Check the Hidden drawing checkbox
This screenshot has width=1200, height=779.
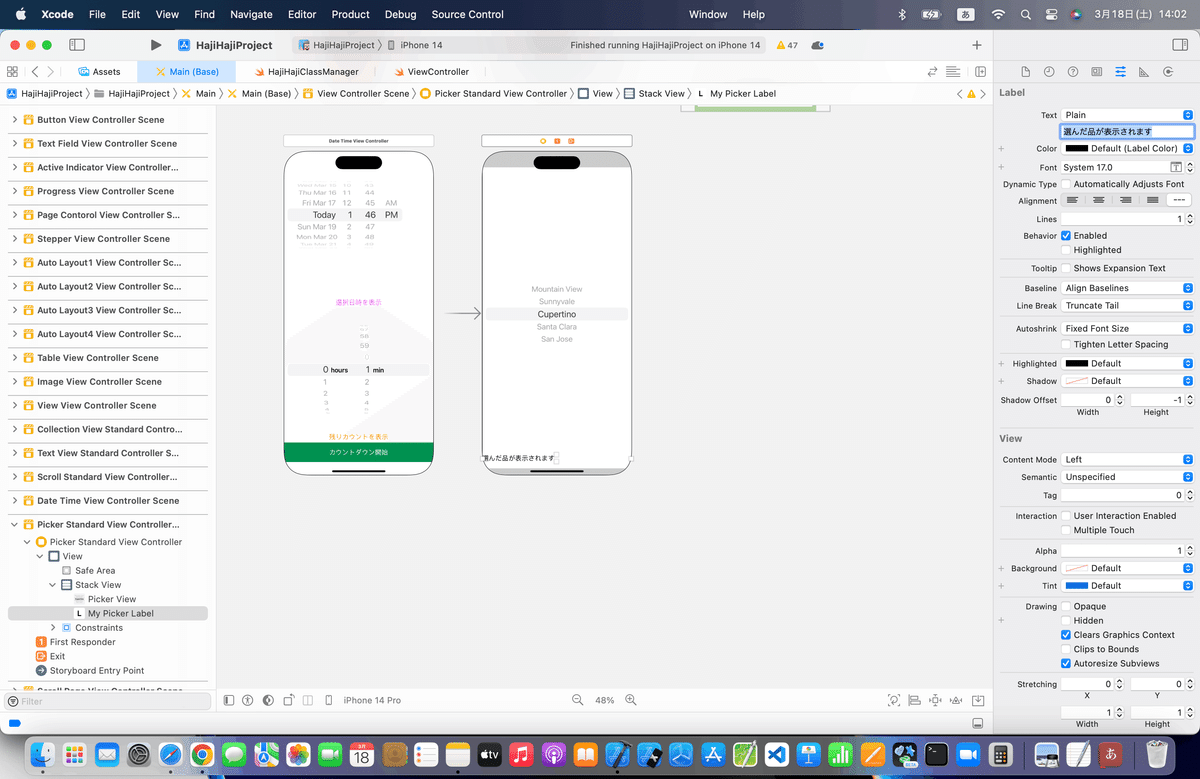[x=1066, y=620]
